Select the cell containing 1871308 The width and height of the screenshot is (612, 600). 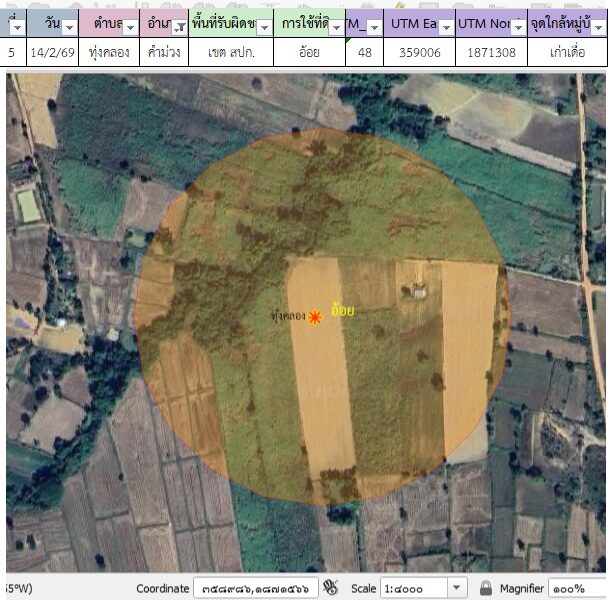491,53
